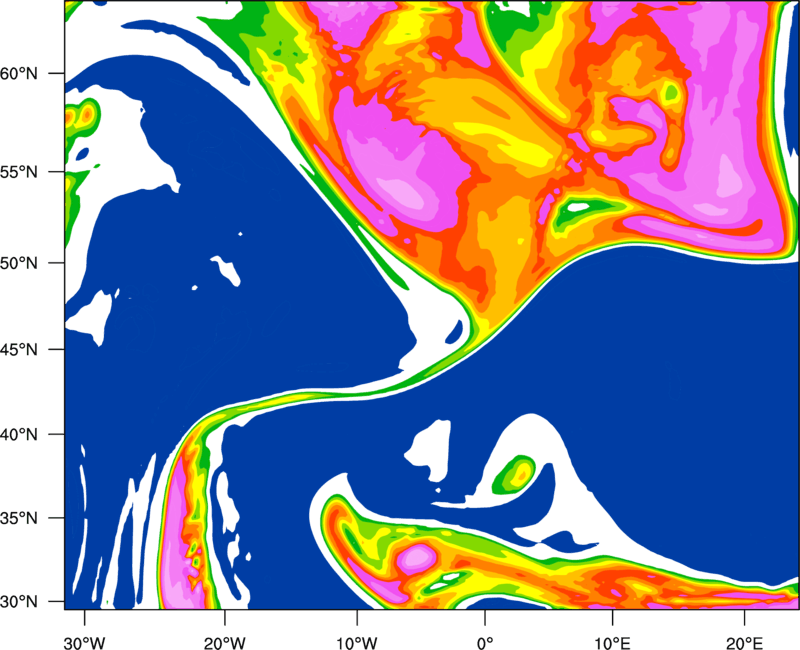This screenshot has height=650, width=800.
Task: Click the 35°N latitude axis label
Action: [x=19, y=518]
